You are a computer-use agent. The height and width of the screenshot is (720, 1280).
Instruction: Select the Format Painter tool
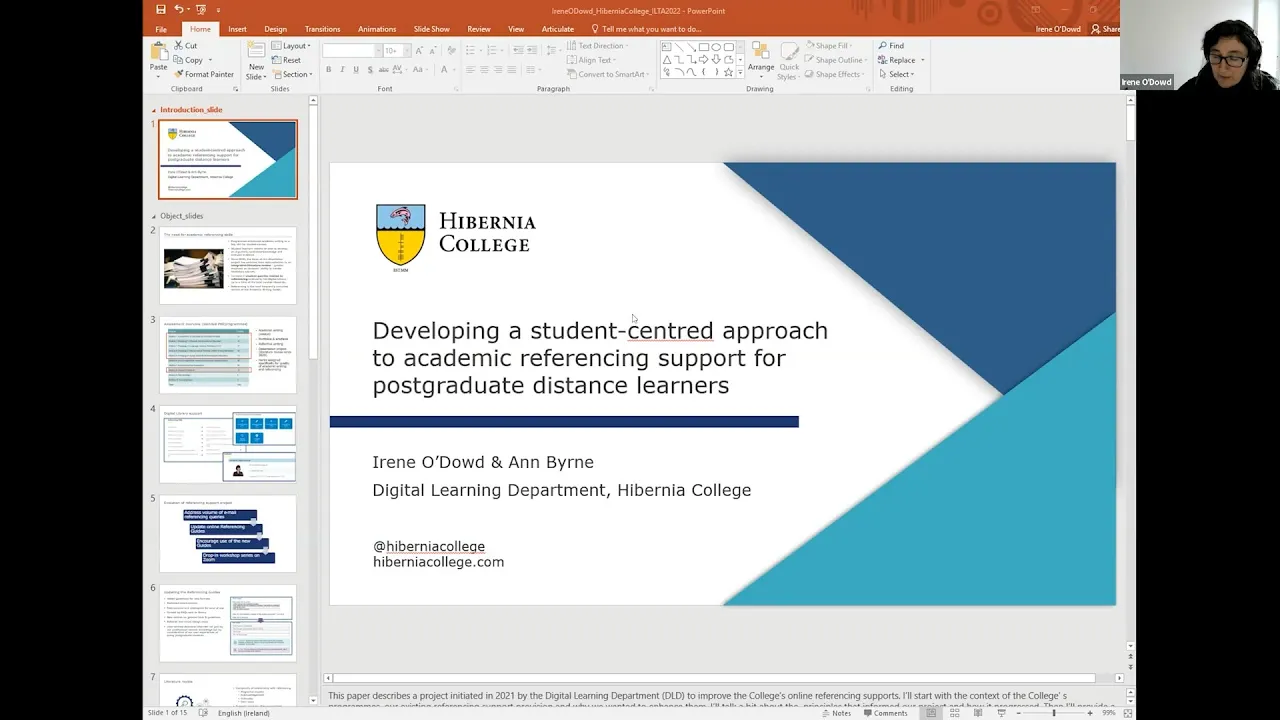click(204, 74)
